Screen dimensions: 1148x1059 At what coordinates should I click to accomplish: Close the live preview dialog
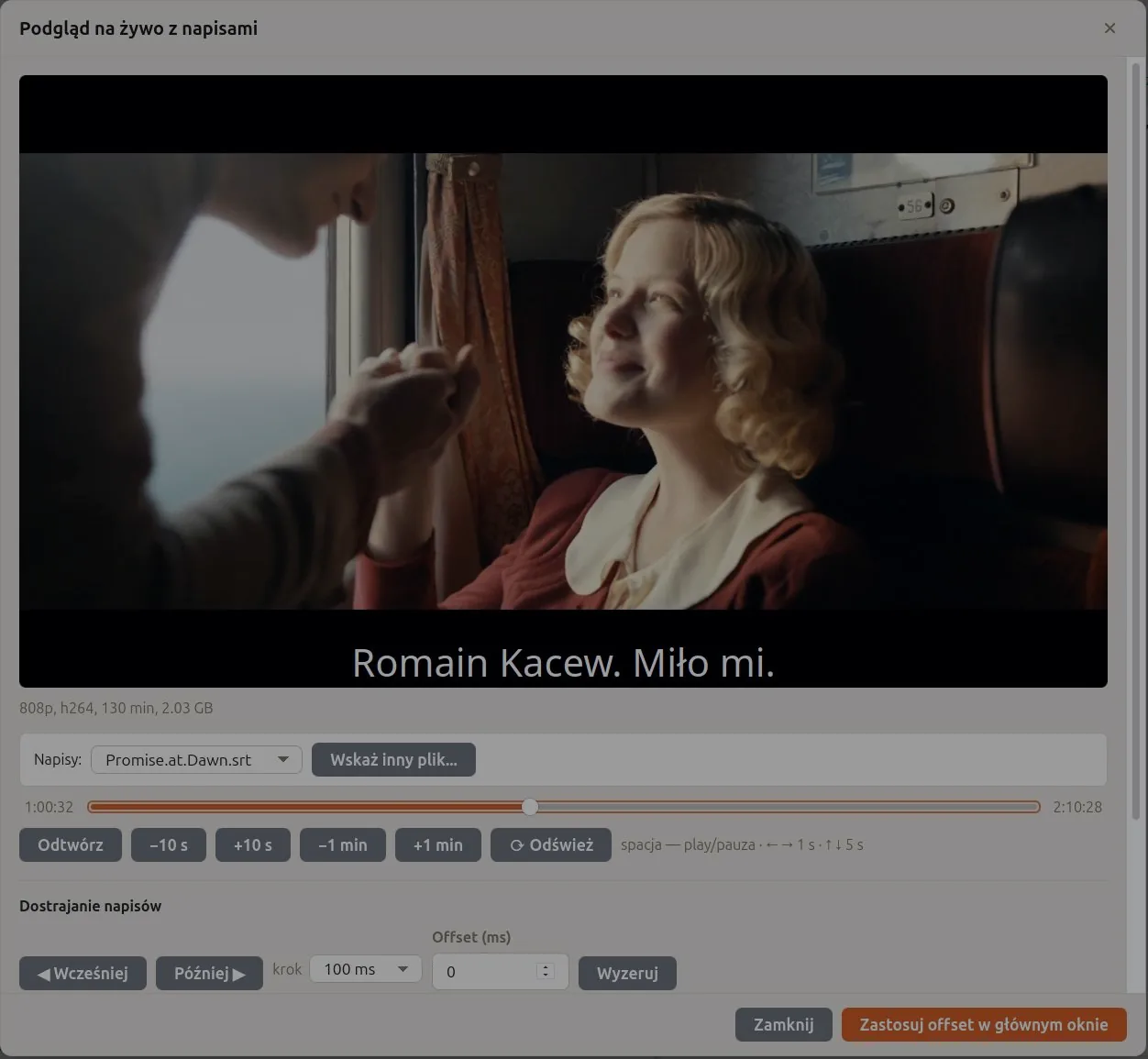[x=1109, y=28]
